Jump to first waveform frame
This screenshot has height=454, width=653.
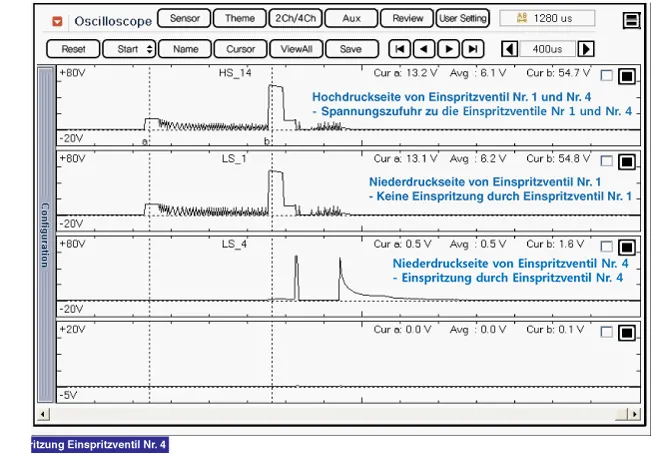[400, 48]
